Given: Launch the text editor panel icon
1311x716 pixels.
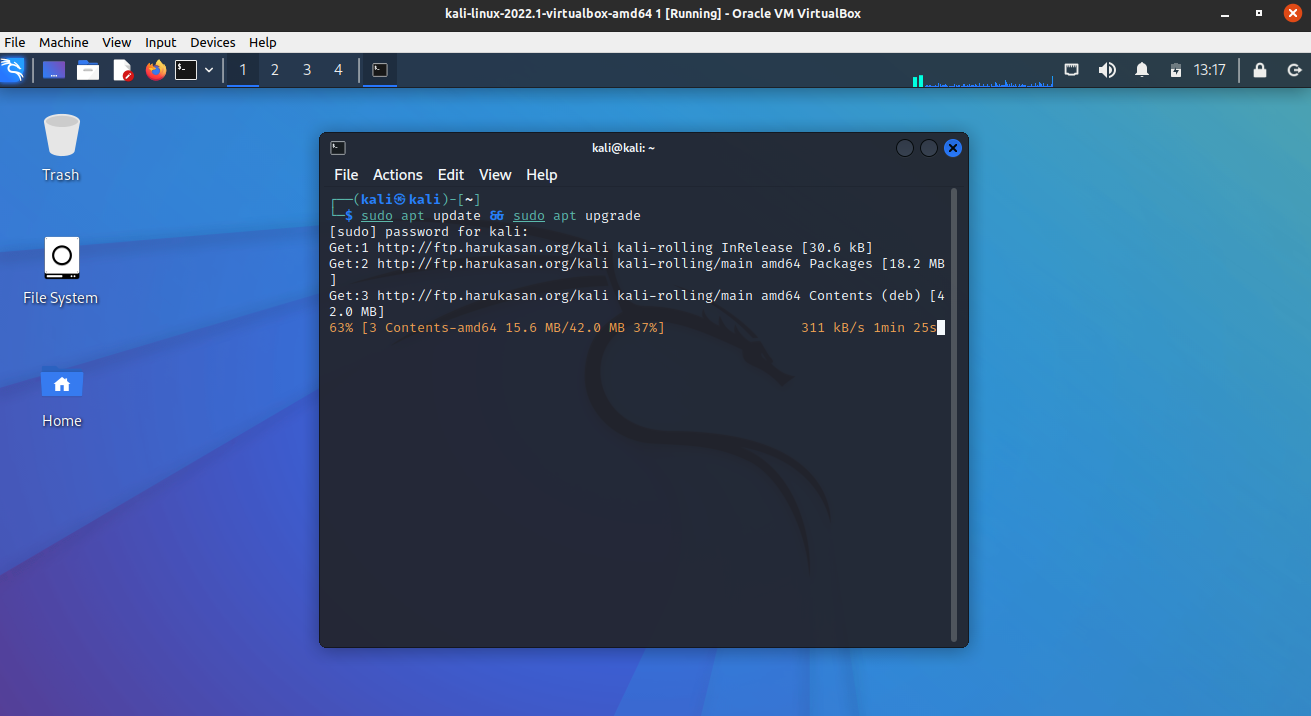Looking at the screenshot, I should coord(122,70).
